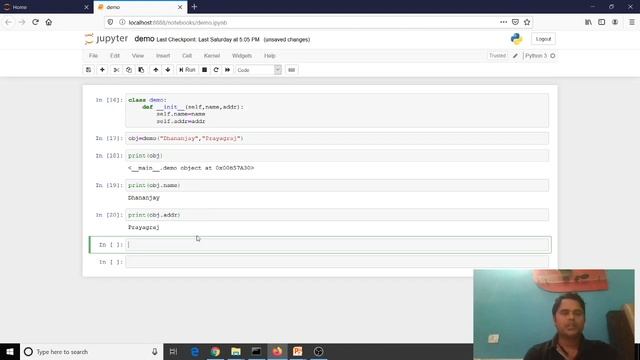Close the demo browser tab
The image size is (640, 360).
(180, 7)
